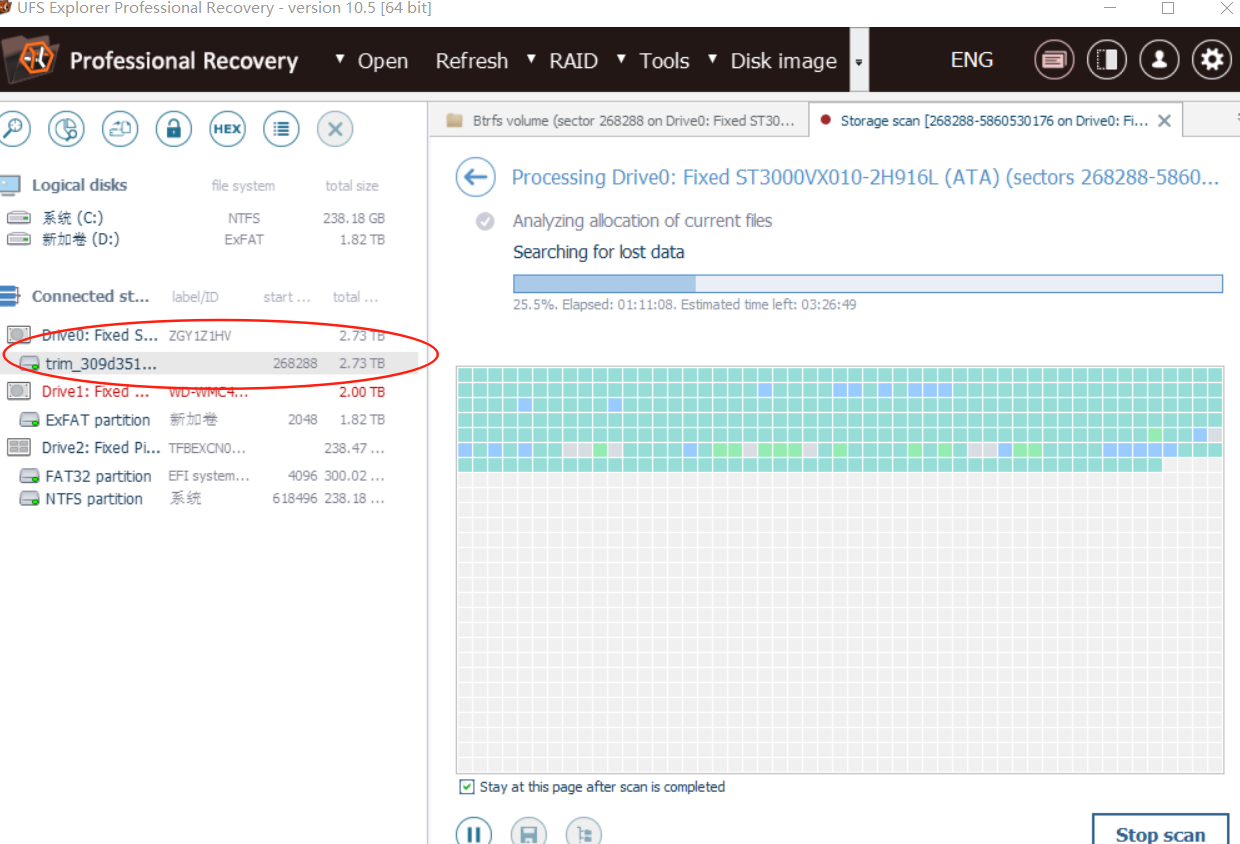Click the Logical disks section header
The width and height of the screenshot is (1240, 844).
(79, 185)
